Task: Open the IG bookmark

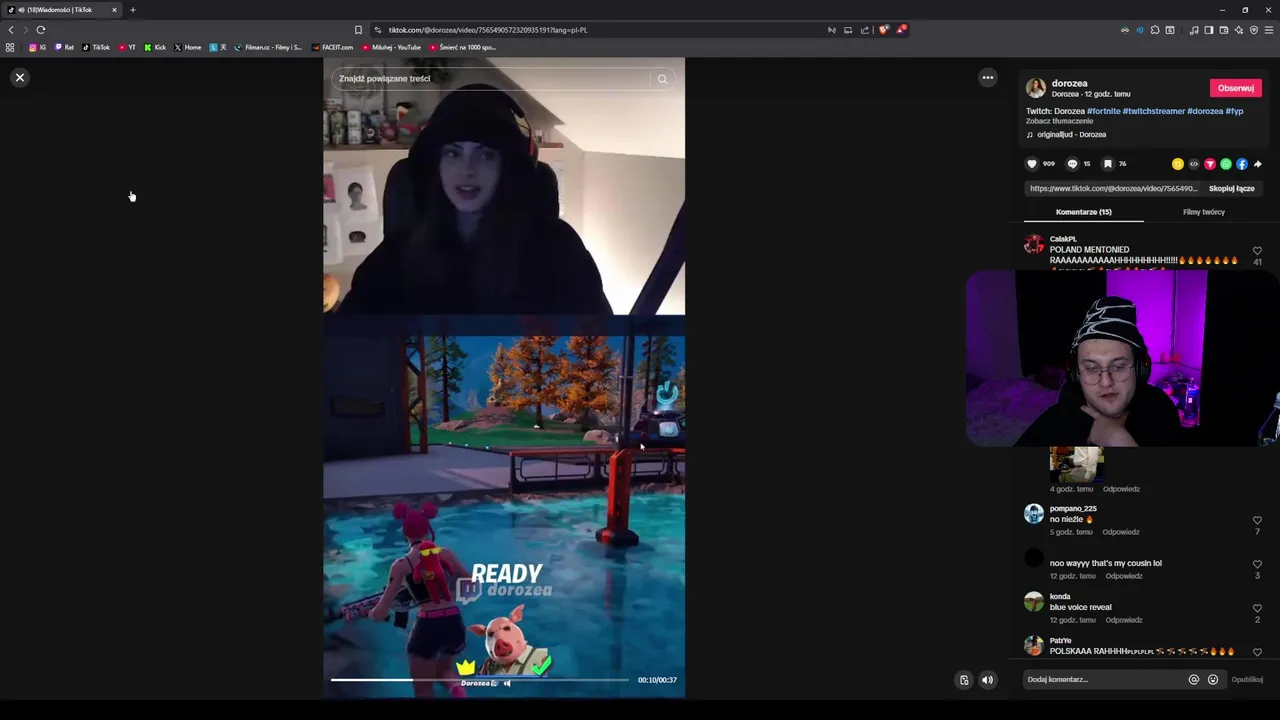Action: tap(37, 47)
